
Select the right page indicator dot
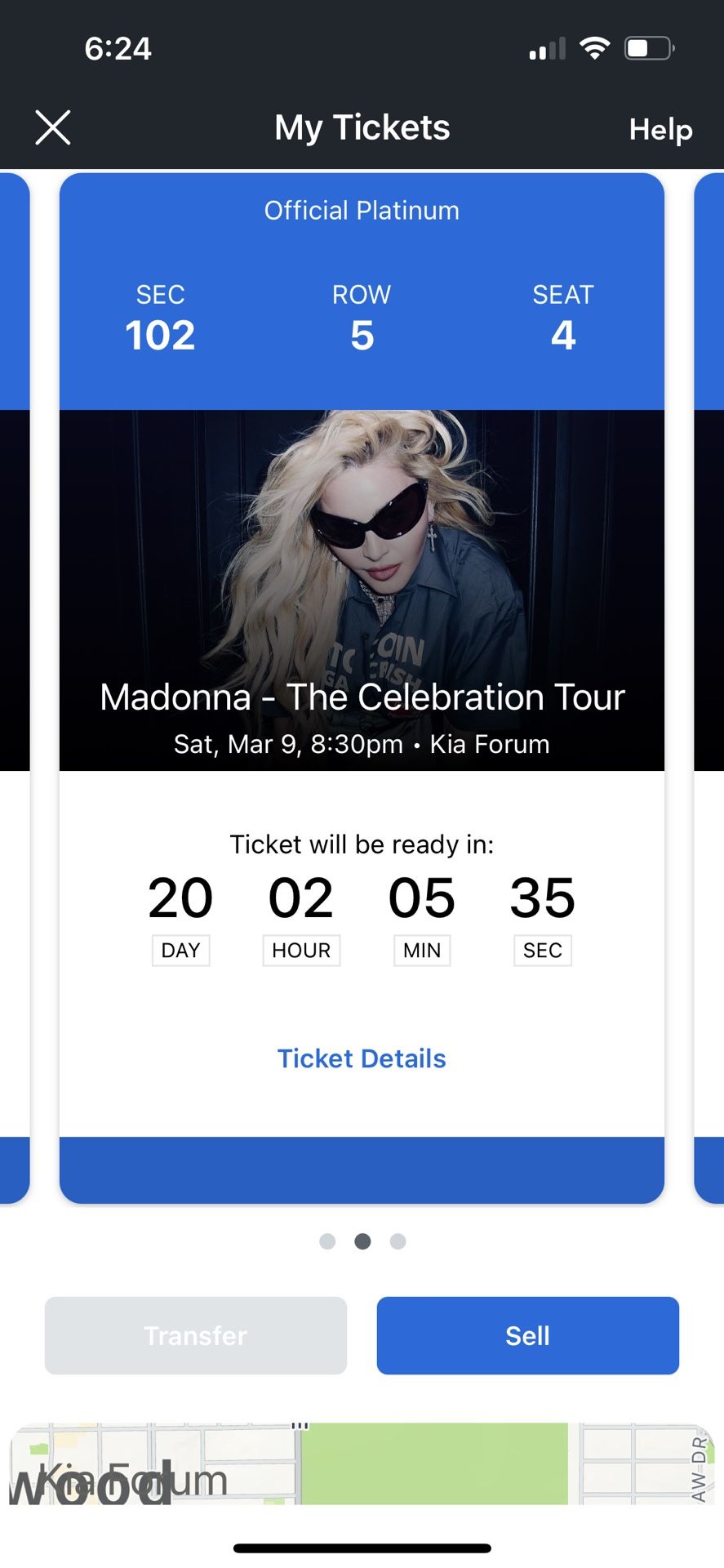[x=398, y=1241]
